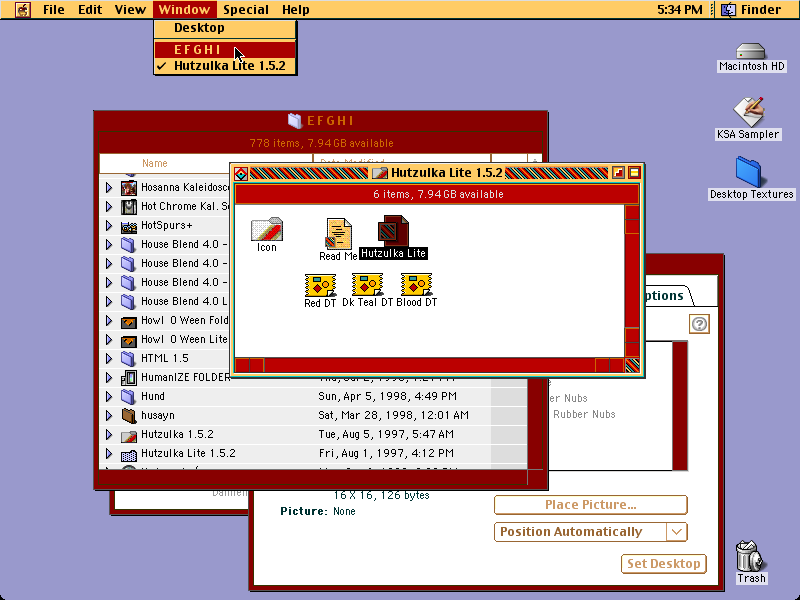
Task: Click the Set Desktop button
Action: coord(664,564)
